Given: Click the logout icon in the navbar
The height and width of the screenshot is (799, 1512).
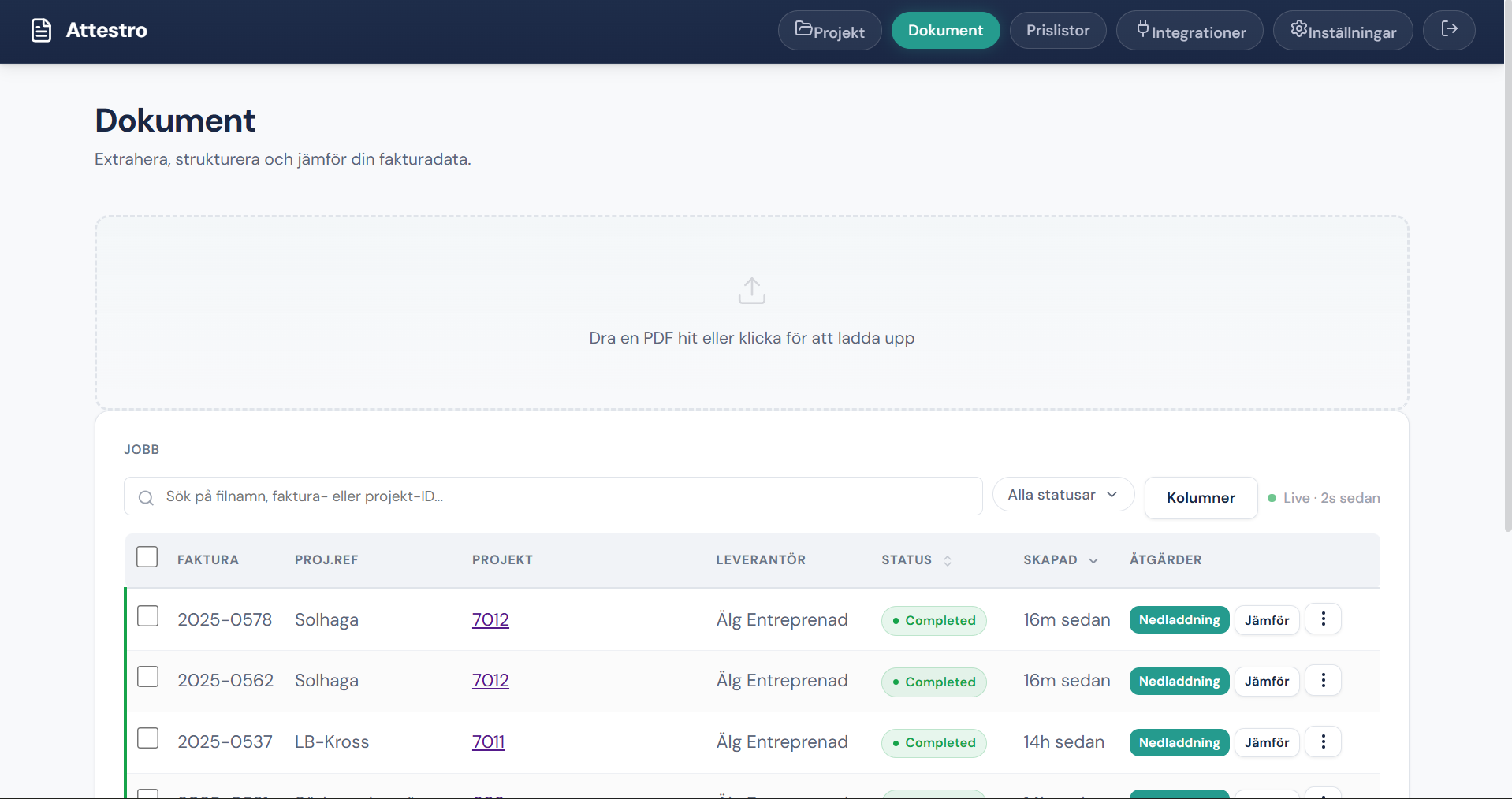Looking at the screenshot, I should (x=1448, y=30).
